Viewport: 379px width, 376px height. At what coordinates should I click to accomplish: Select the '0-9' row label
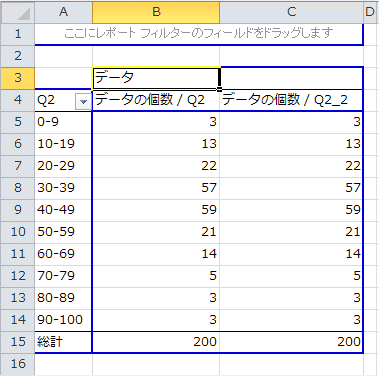pyautogui.click(x=63, y=122)
